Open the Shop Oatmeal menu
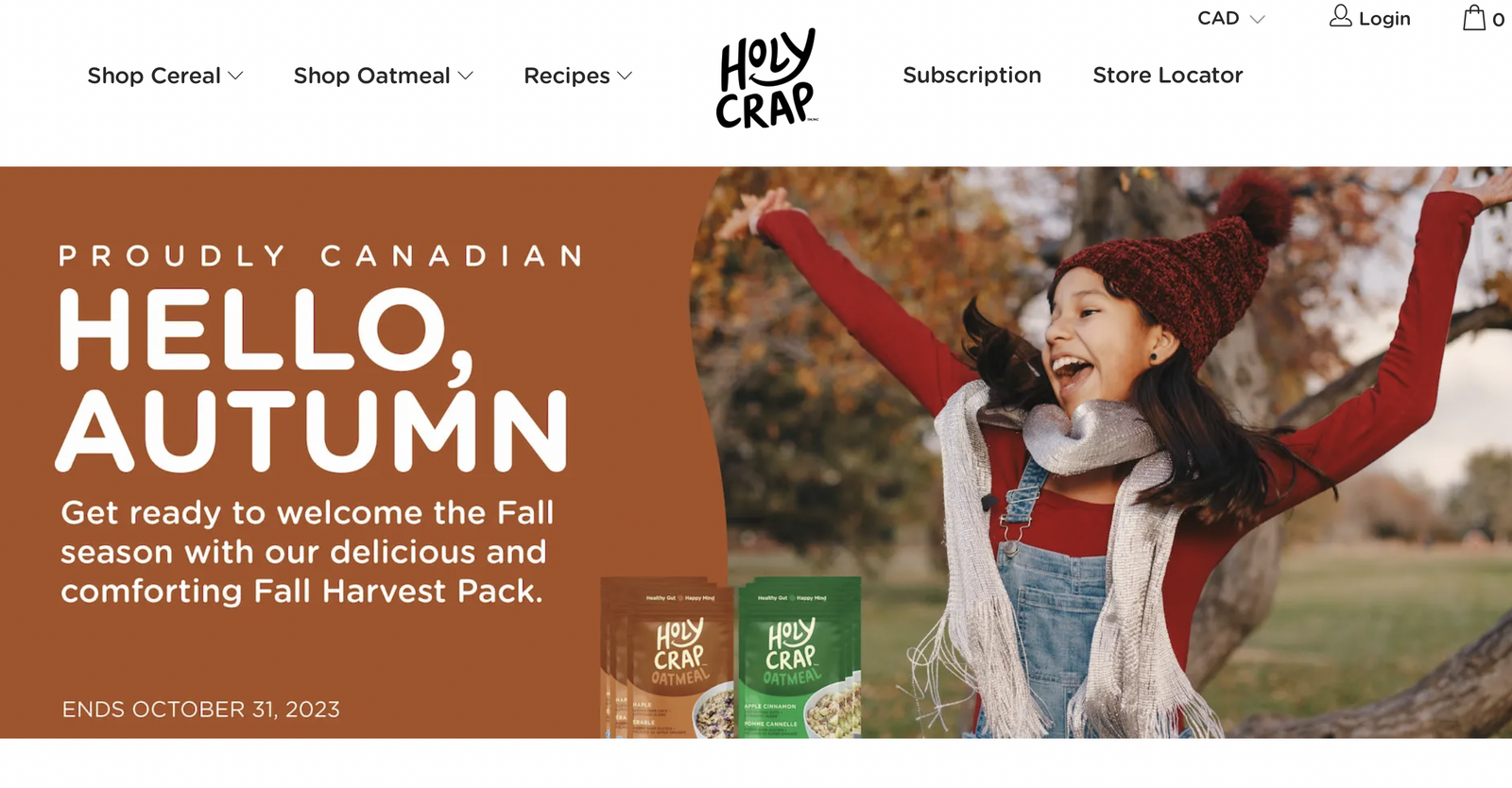The width and height of the screenshot is (1512, 788). tap(371, 76)
